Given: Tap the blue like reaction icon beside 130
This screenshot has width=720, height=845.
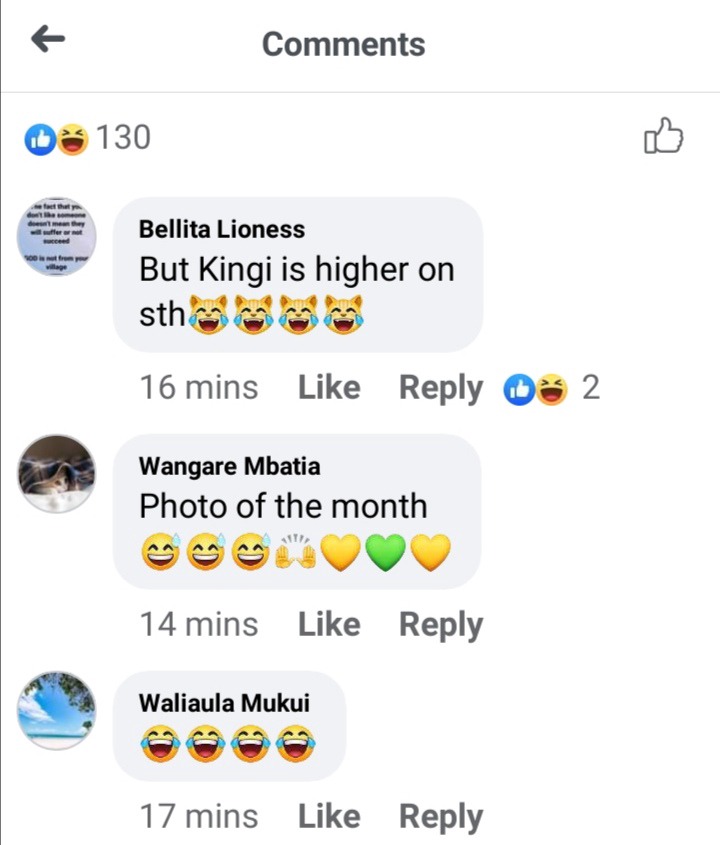Looking at the screenshot, I should tap(40, 140).
